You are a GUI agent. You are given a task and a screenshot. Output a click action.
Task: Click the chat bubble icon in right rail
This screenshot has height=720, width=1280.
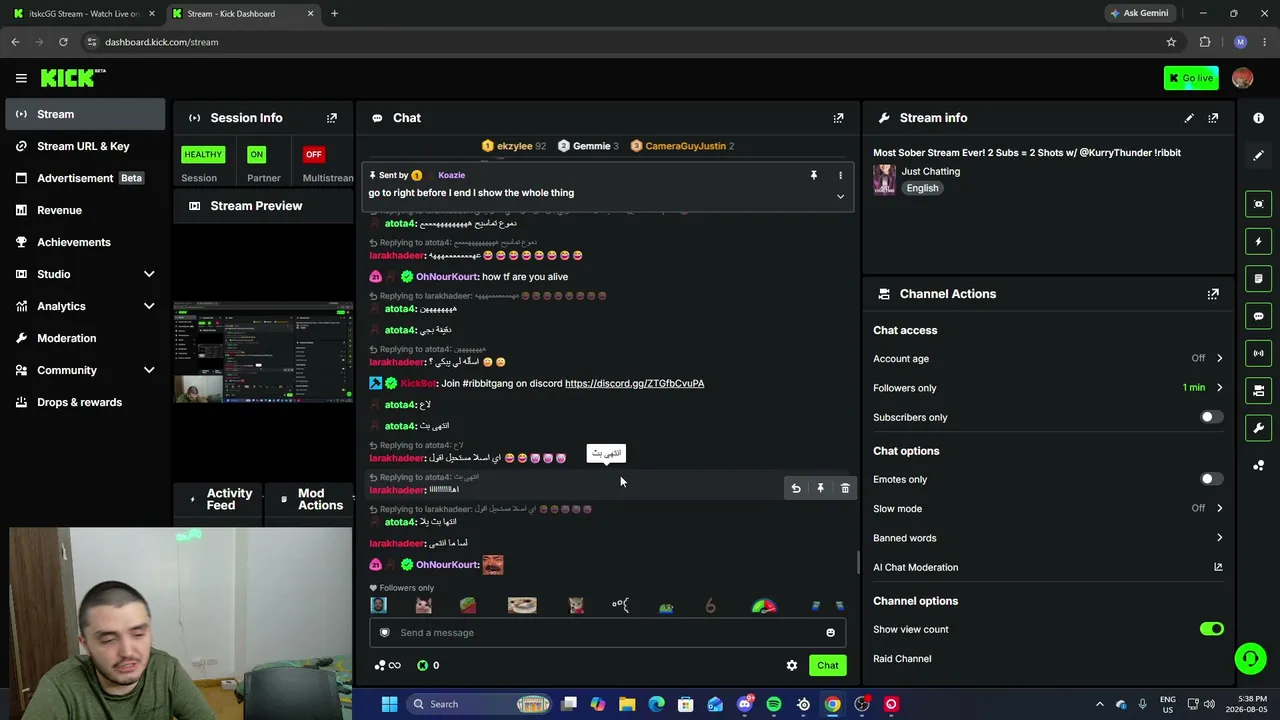[x=1258, y=316]
